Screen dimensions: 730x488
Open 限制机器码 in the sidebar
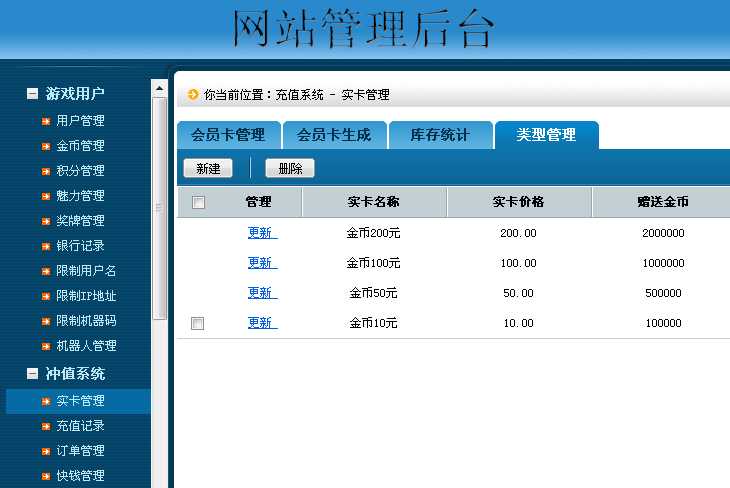coord(86,321)
